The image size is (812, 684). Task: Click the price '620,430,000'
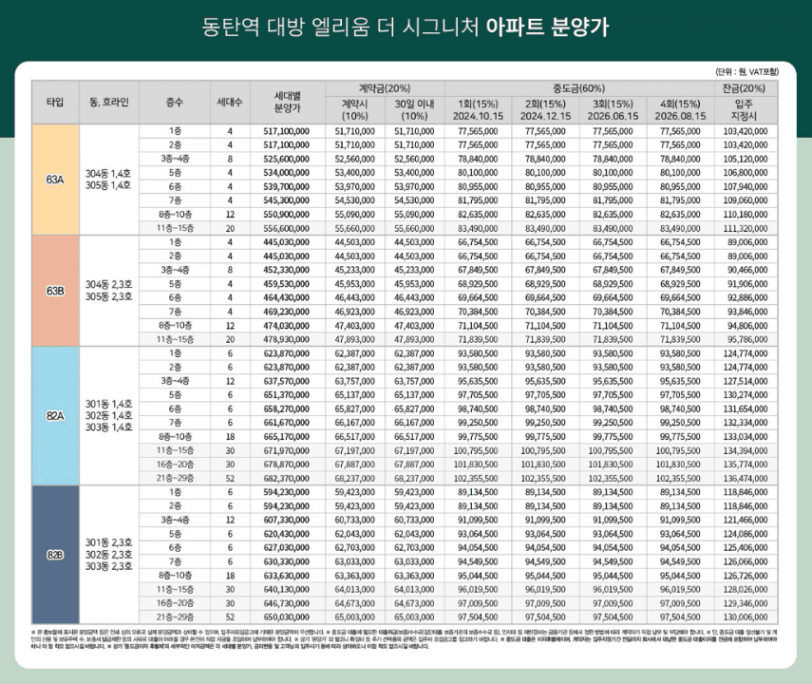click(x=286, y=534)
